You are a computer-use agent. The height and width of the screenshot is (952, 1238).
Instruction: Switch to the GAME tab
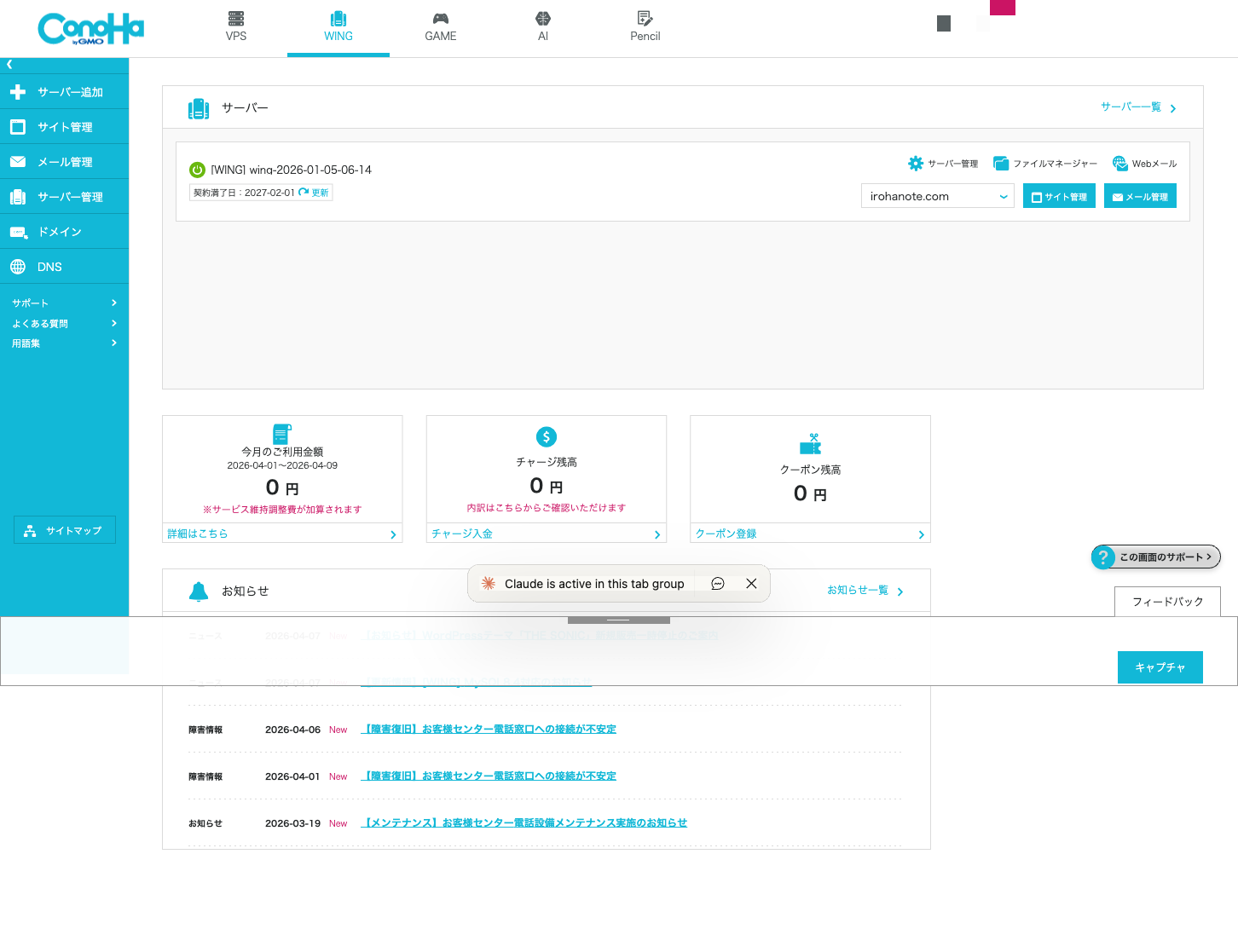(x=441, y=27)
